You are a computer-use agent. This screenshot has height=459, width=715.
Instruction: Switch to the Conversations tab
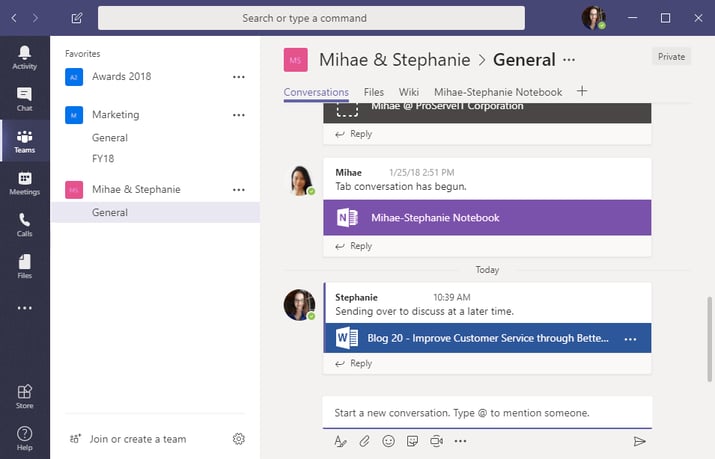(x=316, y=92)
